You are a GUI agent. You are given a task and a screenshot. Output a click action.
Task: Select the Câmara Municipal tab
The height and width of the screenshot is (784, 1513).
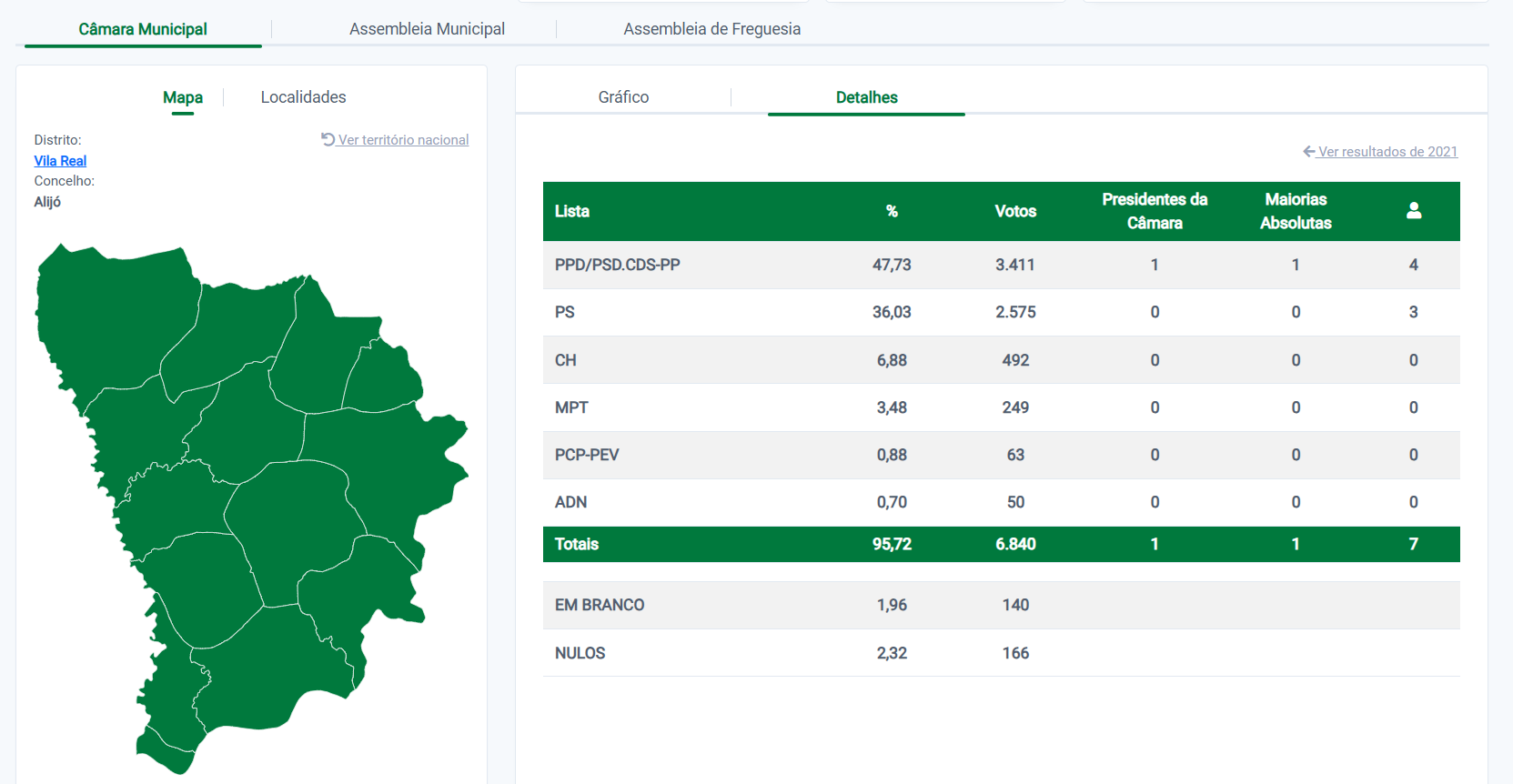coord(143,29)
